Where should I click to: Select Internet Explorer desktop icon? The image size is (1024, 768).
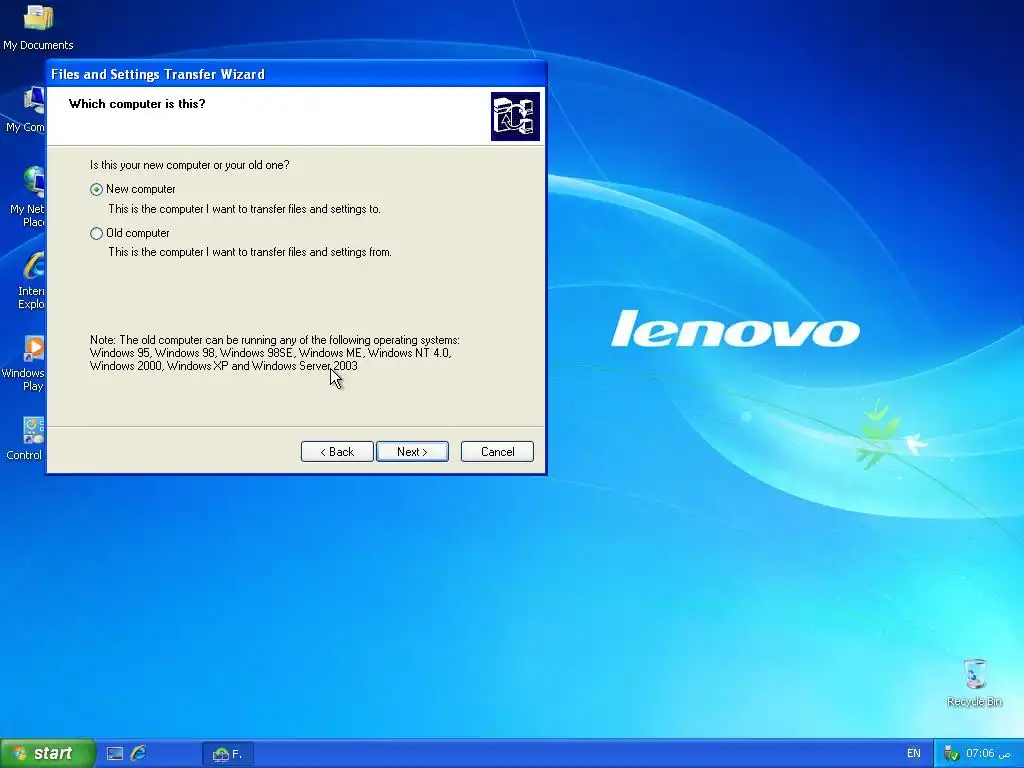tap(31, 281)
